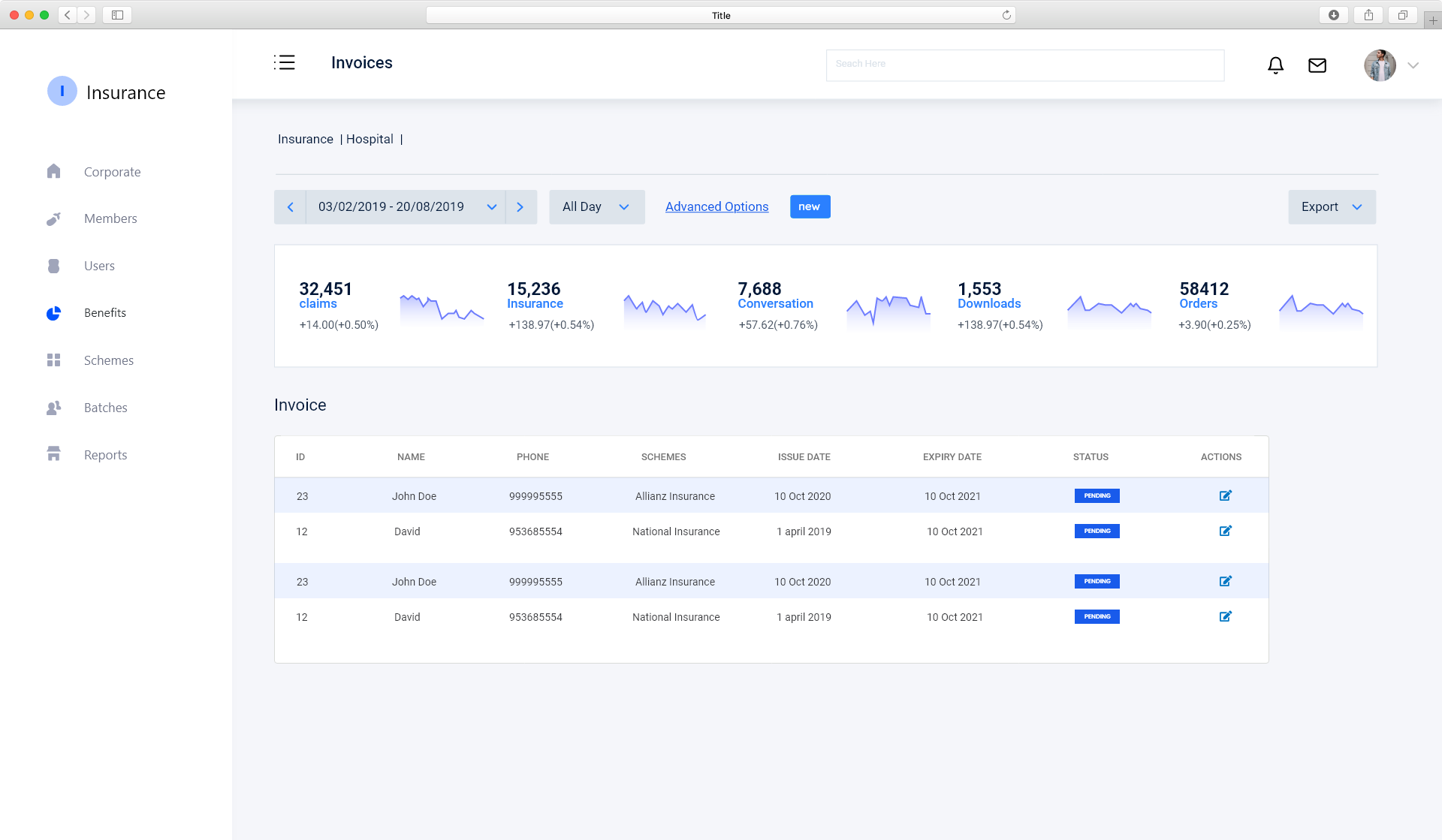The height and width of the screenshot is (840, 1442).
Task: Click the Members sidebar icon
Action: [53, 218]
